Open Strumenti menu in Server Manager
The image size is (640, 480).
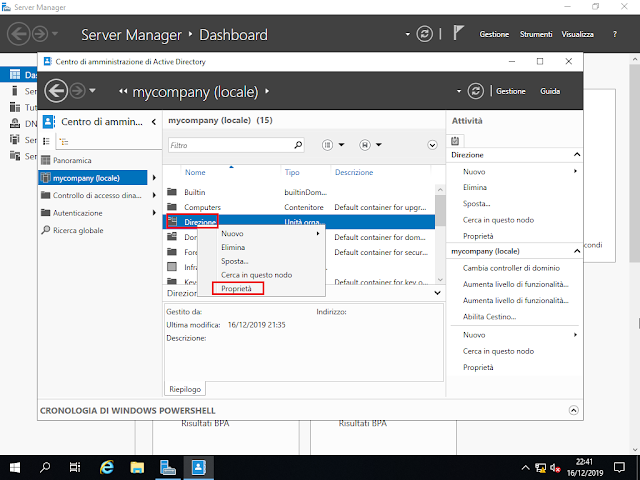click(536, 34)
